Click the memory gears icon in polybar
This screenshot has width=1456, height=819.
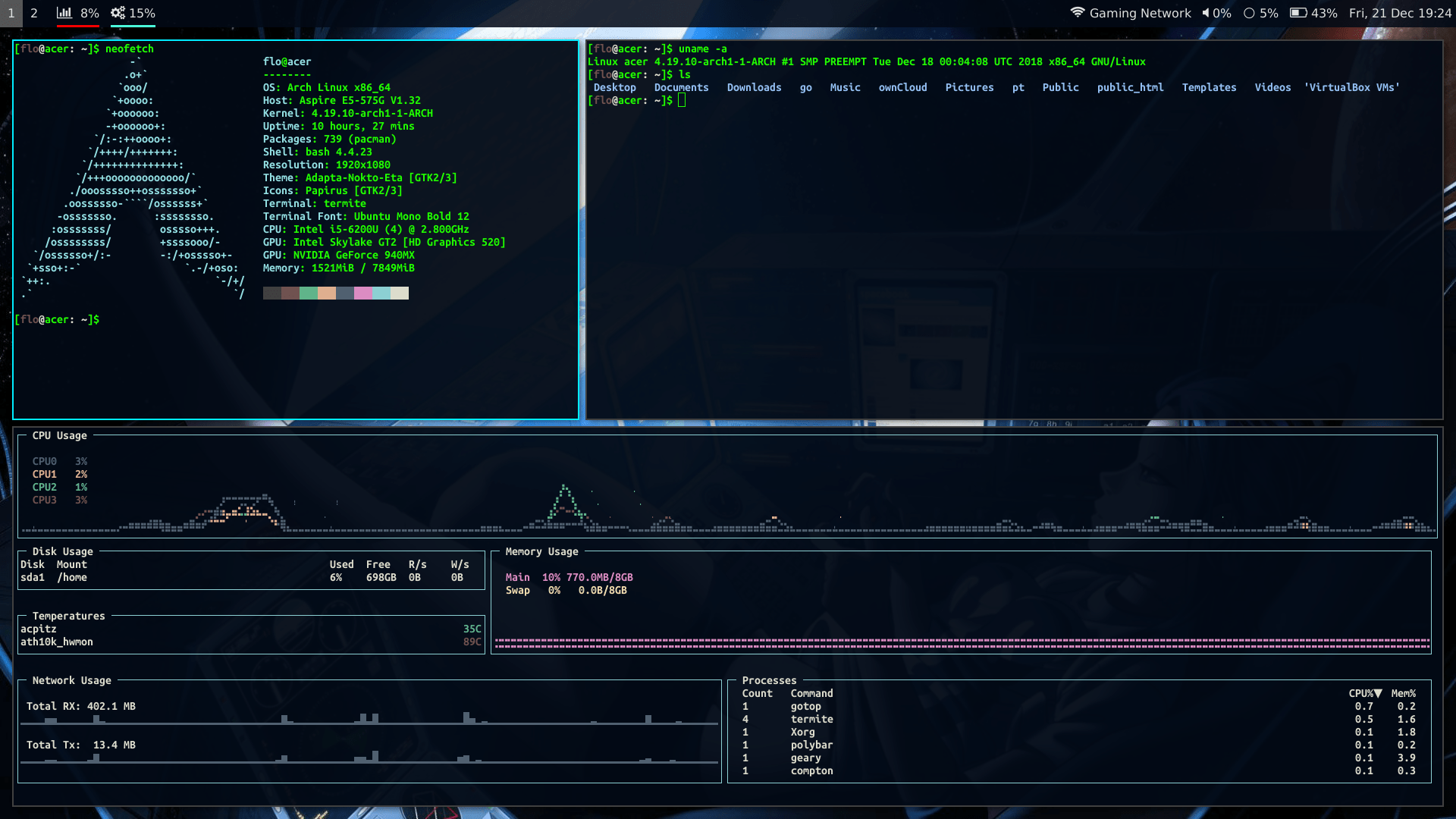click(x=118, y=13)
